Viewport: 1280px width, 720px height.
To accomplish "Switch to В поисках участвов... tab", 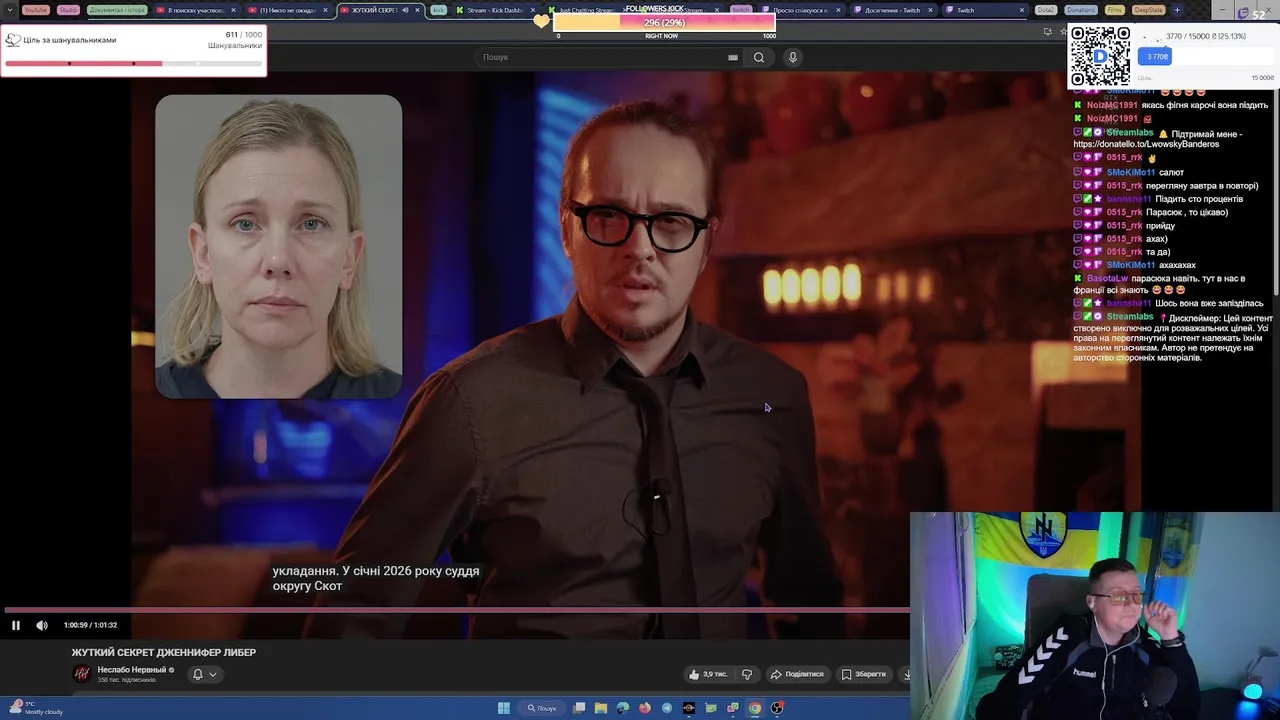I will click(194, 10).
